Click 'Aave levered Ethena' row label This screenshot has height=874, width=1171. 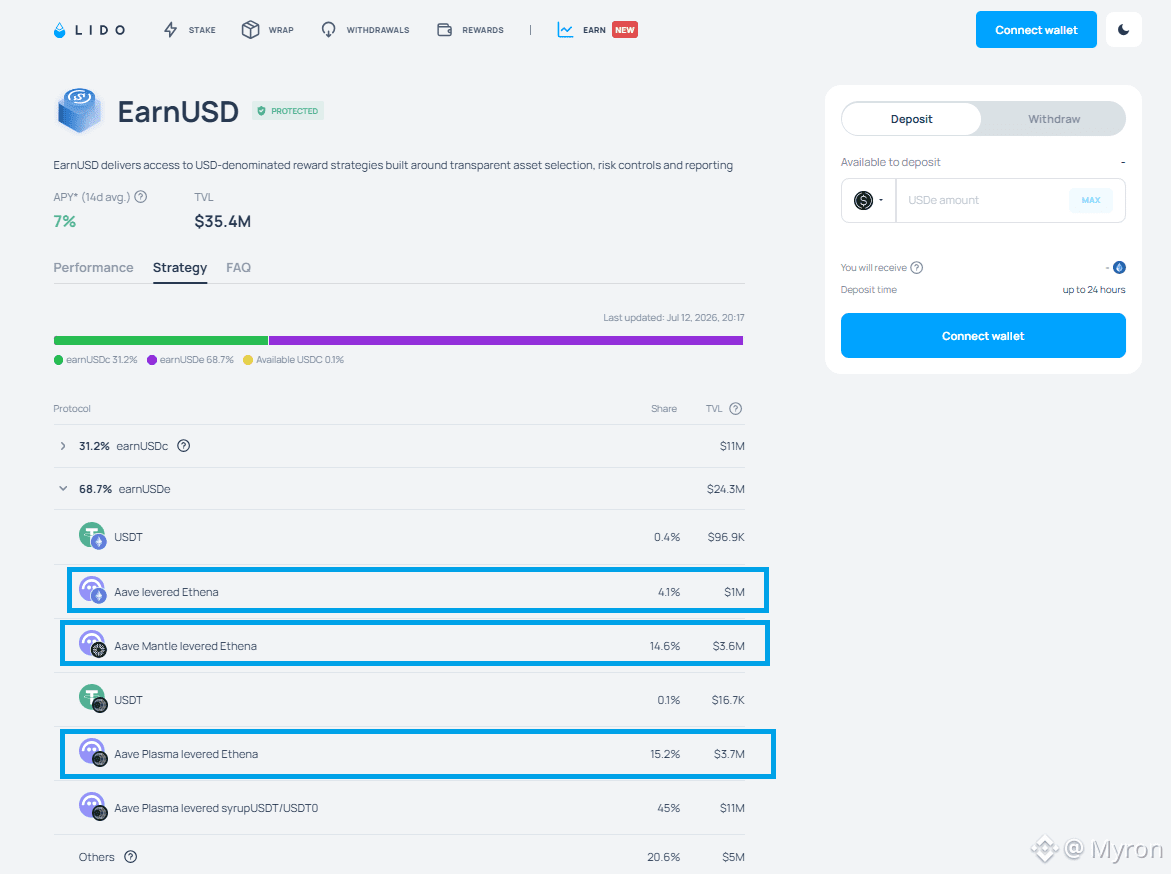point(167,592)
